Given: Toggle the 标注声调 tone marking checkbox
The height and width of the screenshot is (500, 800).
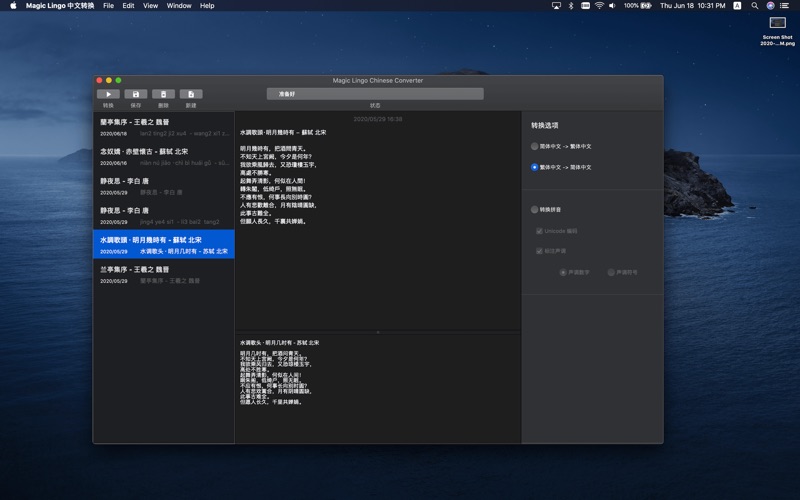Looking at the screenshot, I should click(x=540, y=251).
